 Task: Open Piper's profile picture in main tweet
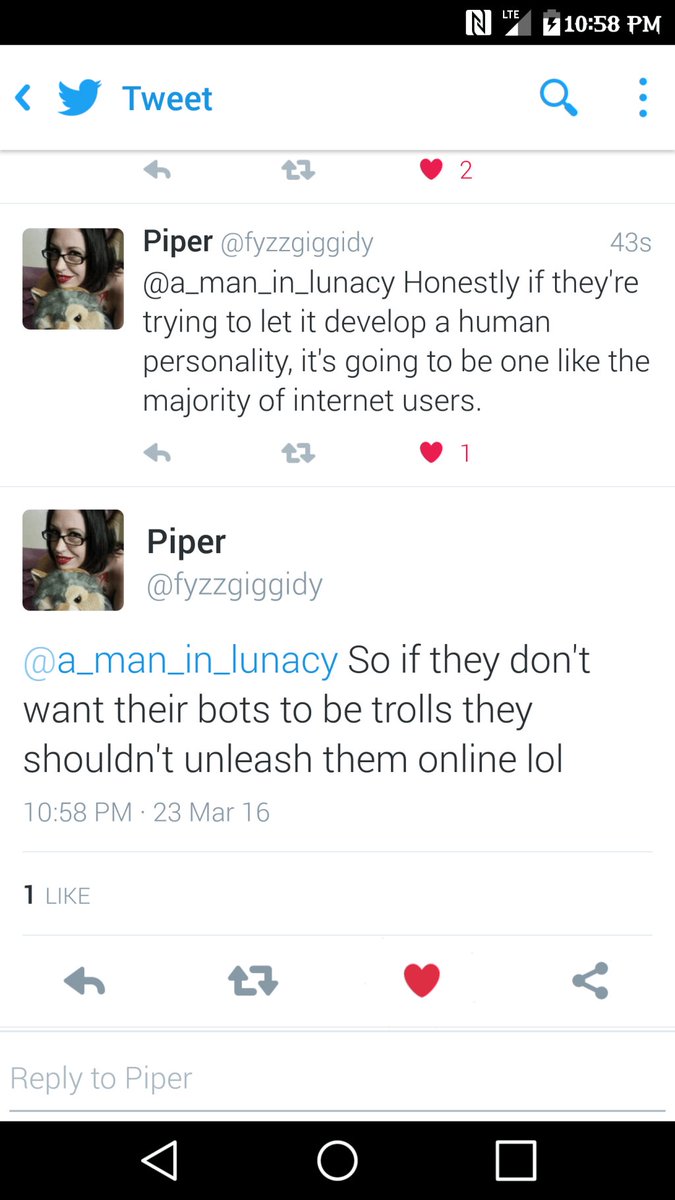click(x=73, y=560)
